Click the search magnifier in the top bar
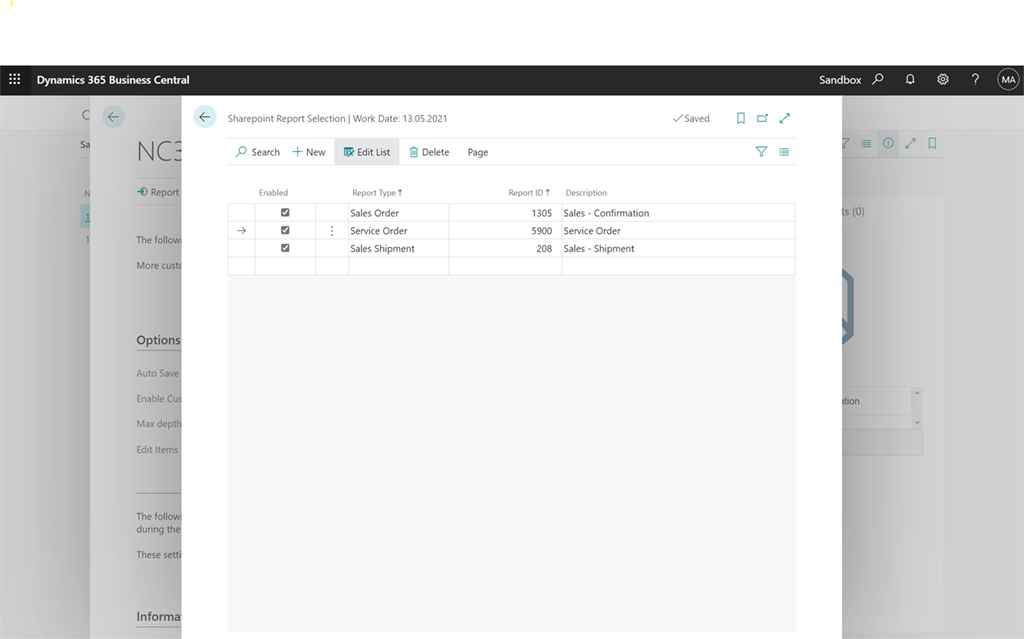Image resolution: width=1024 pixels, height=639 pixels. pyautogui.click(x=878, y=79)
